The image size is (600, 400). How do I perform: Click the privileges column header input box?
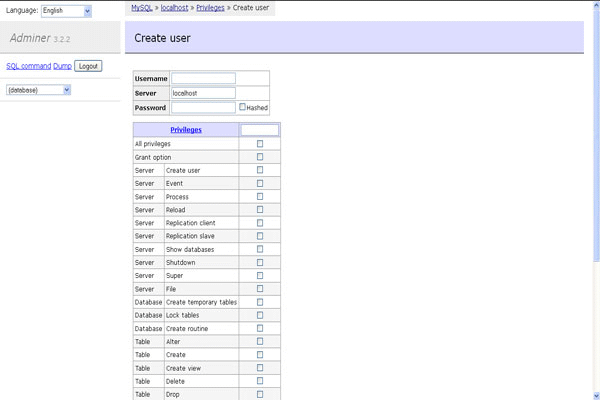tap(260, 130)
